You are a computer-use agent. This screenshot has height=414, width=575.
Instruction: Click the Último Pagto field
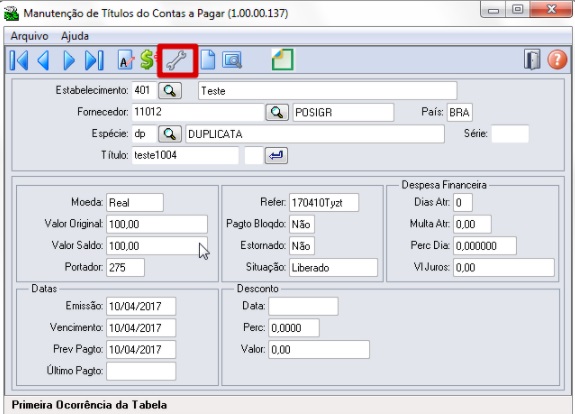click(x=141, y=371)
